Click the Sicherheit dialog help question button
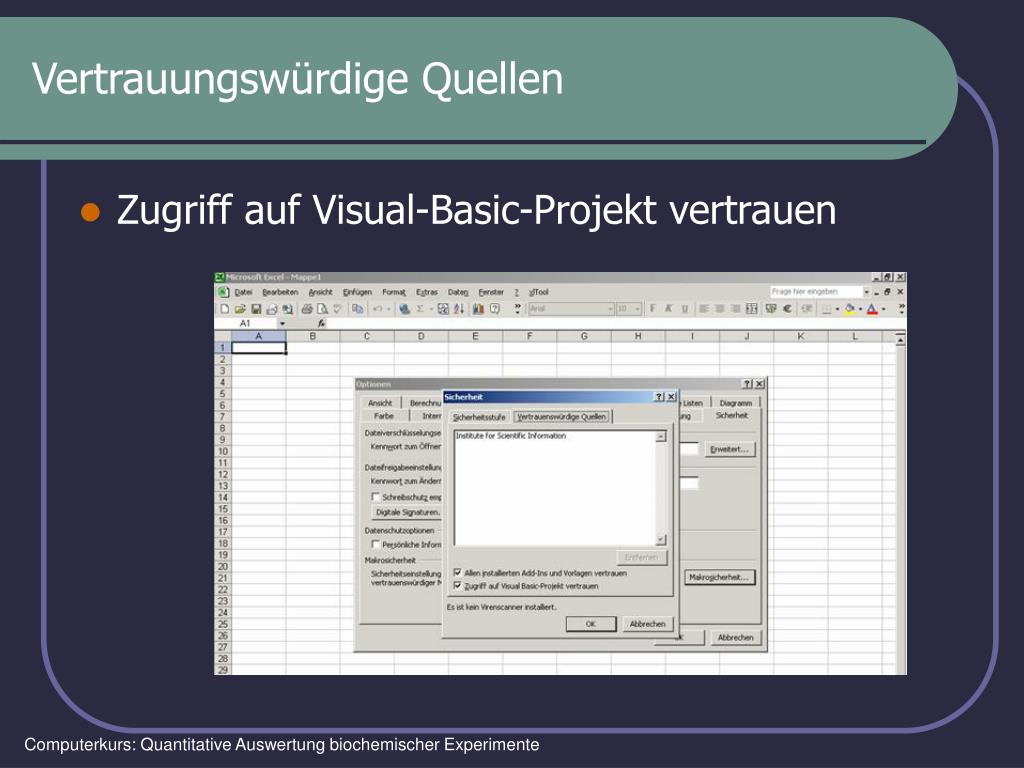This screenshot has height=768, width=1024. [x=659, y=396]
